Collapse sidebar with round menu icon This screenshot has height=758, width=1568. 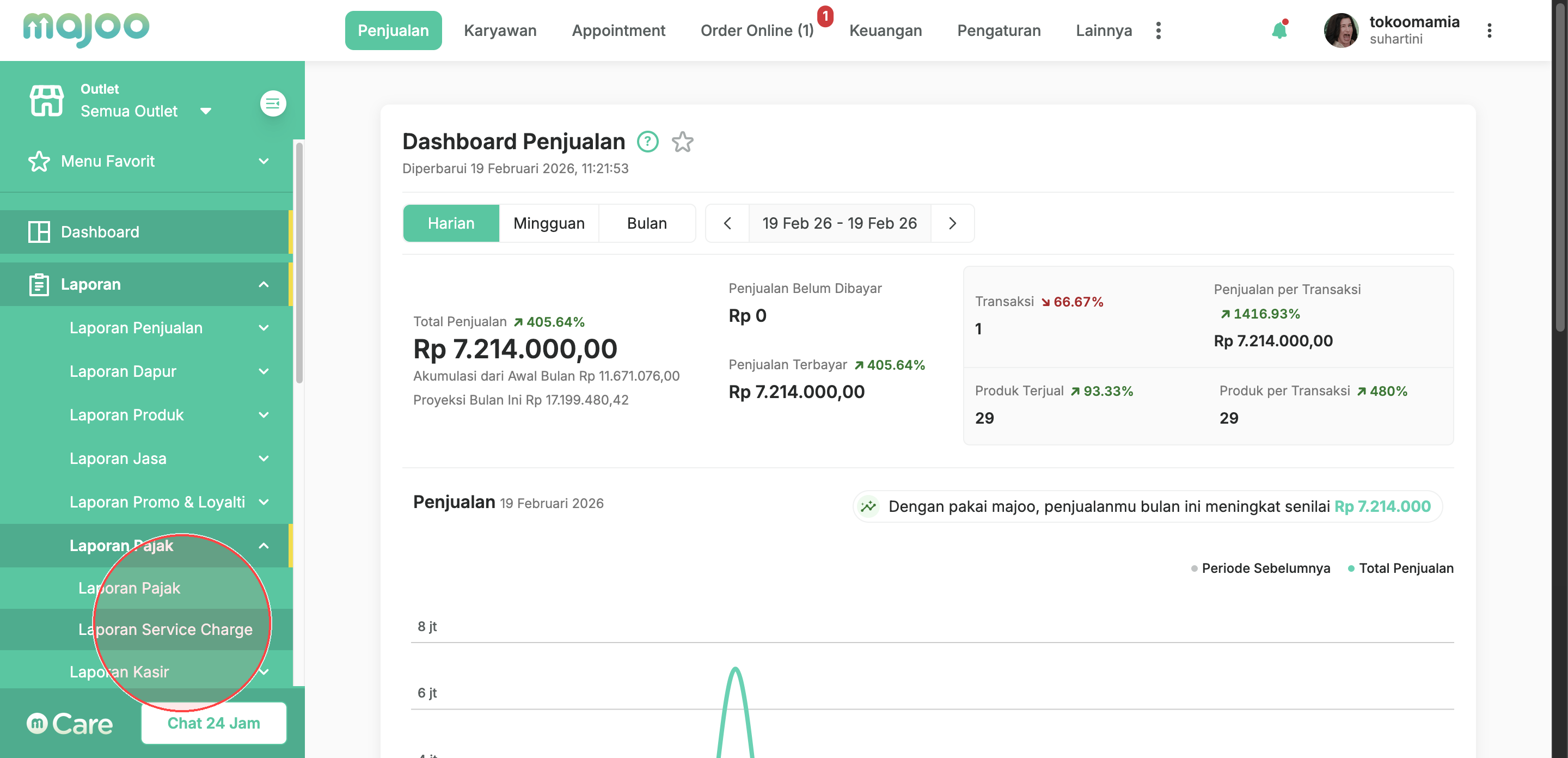point(273,103)
